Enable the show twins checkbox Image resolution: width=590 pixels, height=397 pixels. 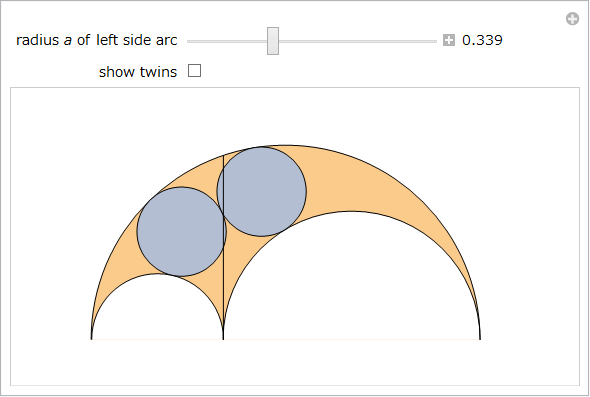[x=195, y=70]
